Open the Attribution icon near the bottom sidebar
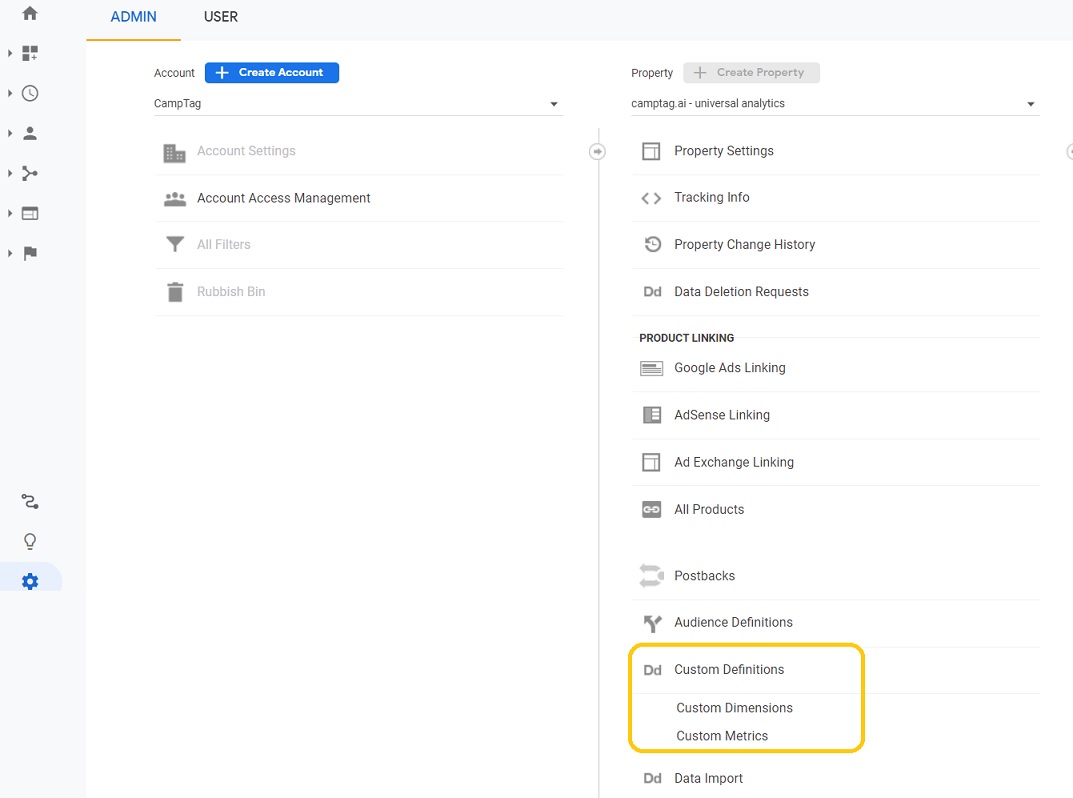Screen dimensions: 1073x798 click(x=29, y=501)
